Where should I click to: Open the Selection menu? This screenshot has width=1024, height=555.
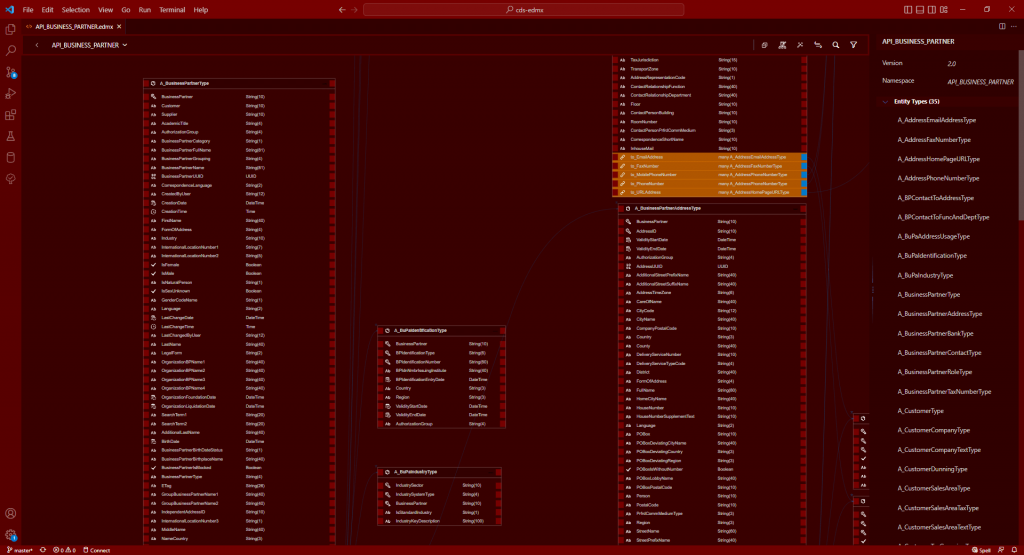76,10
